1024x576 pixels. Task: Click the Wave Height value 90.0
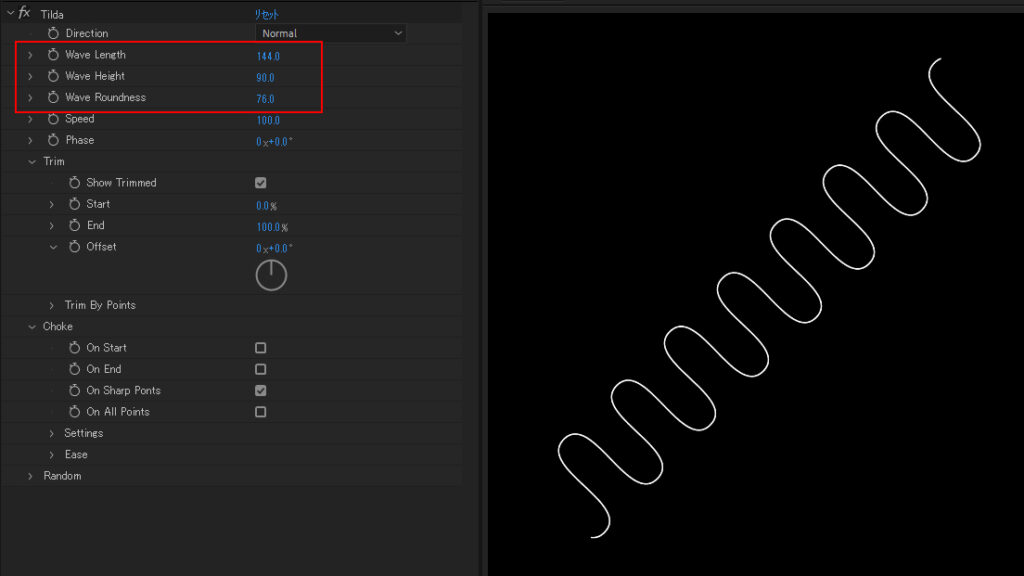click(265, 78)
